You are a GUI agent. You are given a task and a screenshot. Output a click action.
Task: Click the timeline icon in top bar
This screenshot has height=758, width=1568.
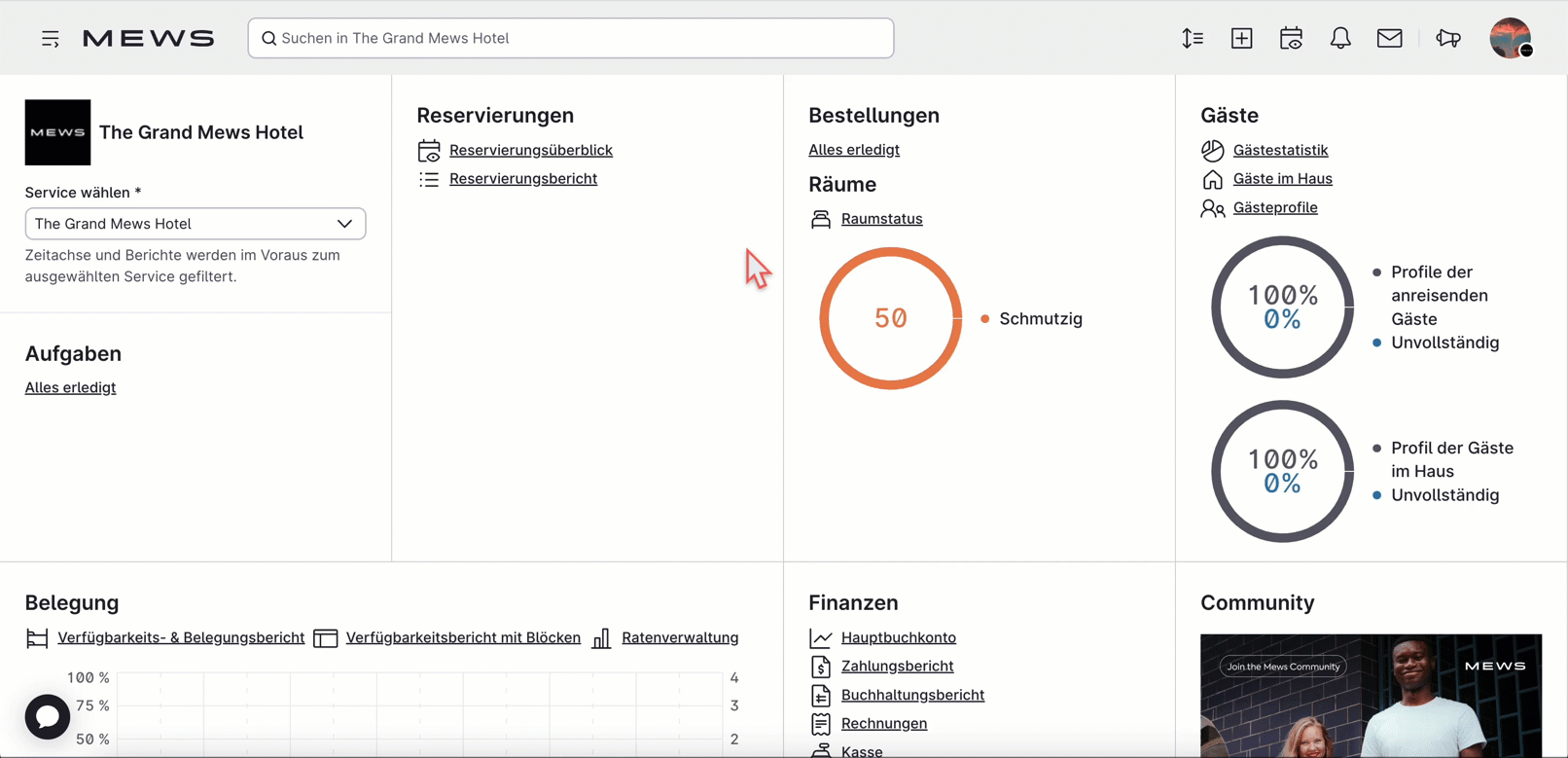tap(1193, 38)
